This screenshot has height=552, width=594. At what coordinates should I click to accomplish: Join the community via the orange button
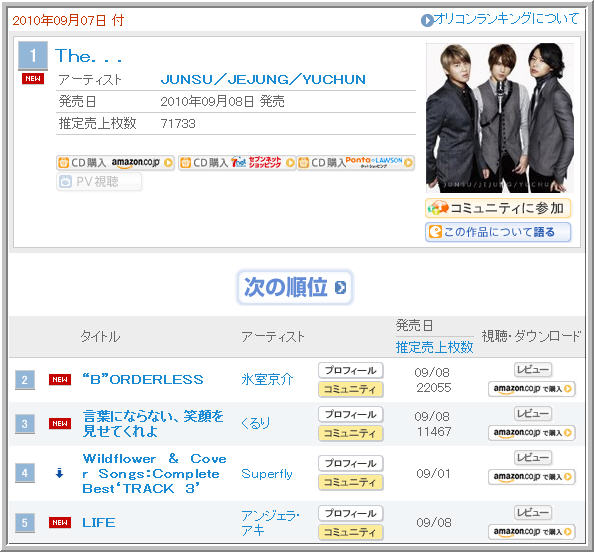(x=498, y=208)
